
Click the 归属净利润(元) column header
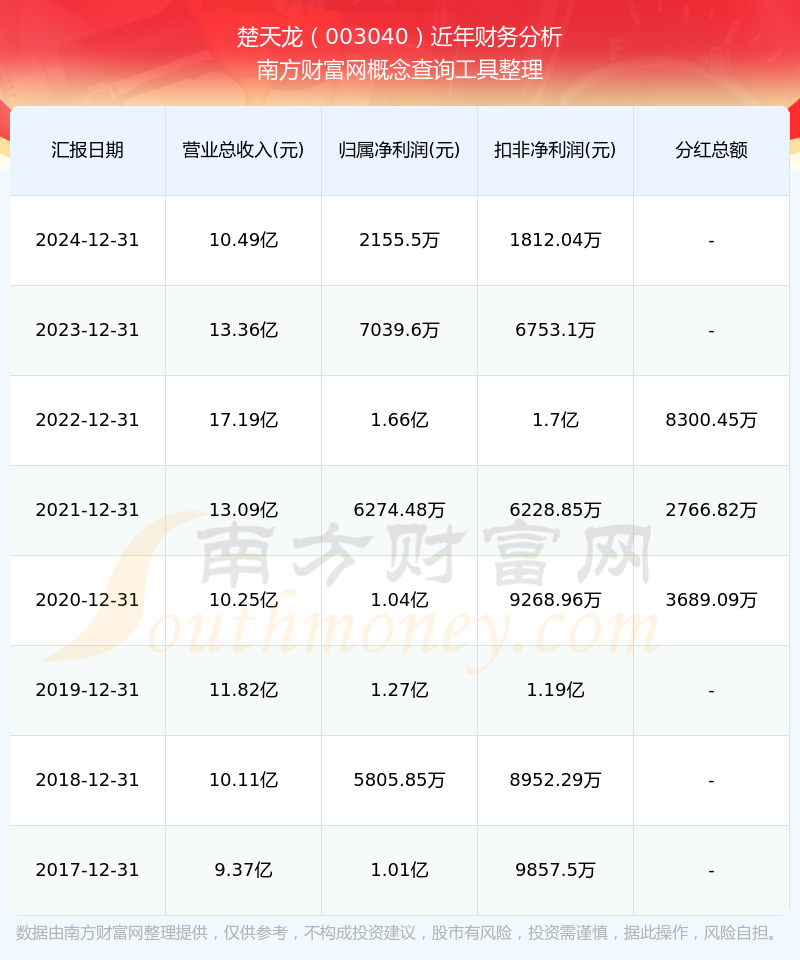pyautogui.click(x=400, y=150)
